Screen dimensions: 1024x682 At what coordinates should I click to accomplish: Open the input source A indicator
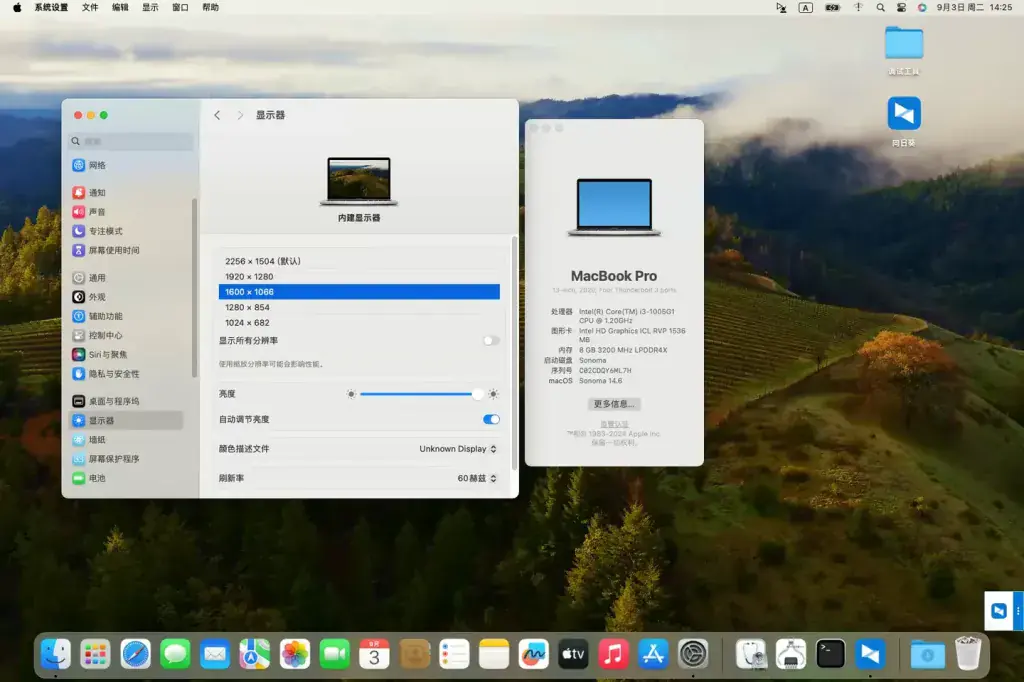[806, 7]
